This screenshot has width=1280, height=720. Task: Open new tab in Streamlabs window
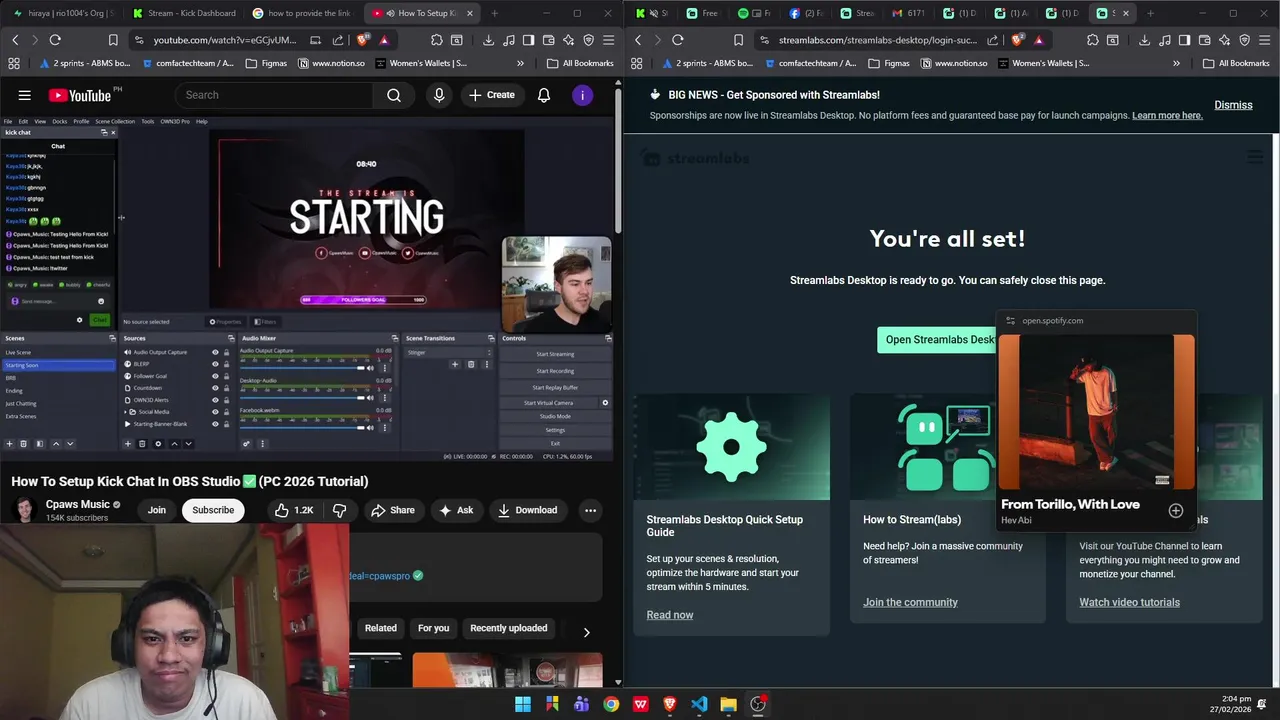pyautogui.click(x=1150, y=13)
